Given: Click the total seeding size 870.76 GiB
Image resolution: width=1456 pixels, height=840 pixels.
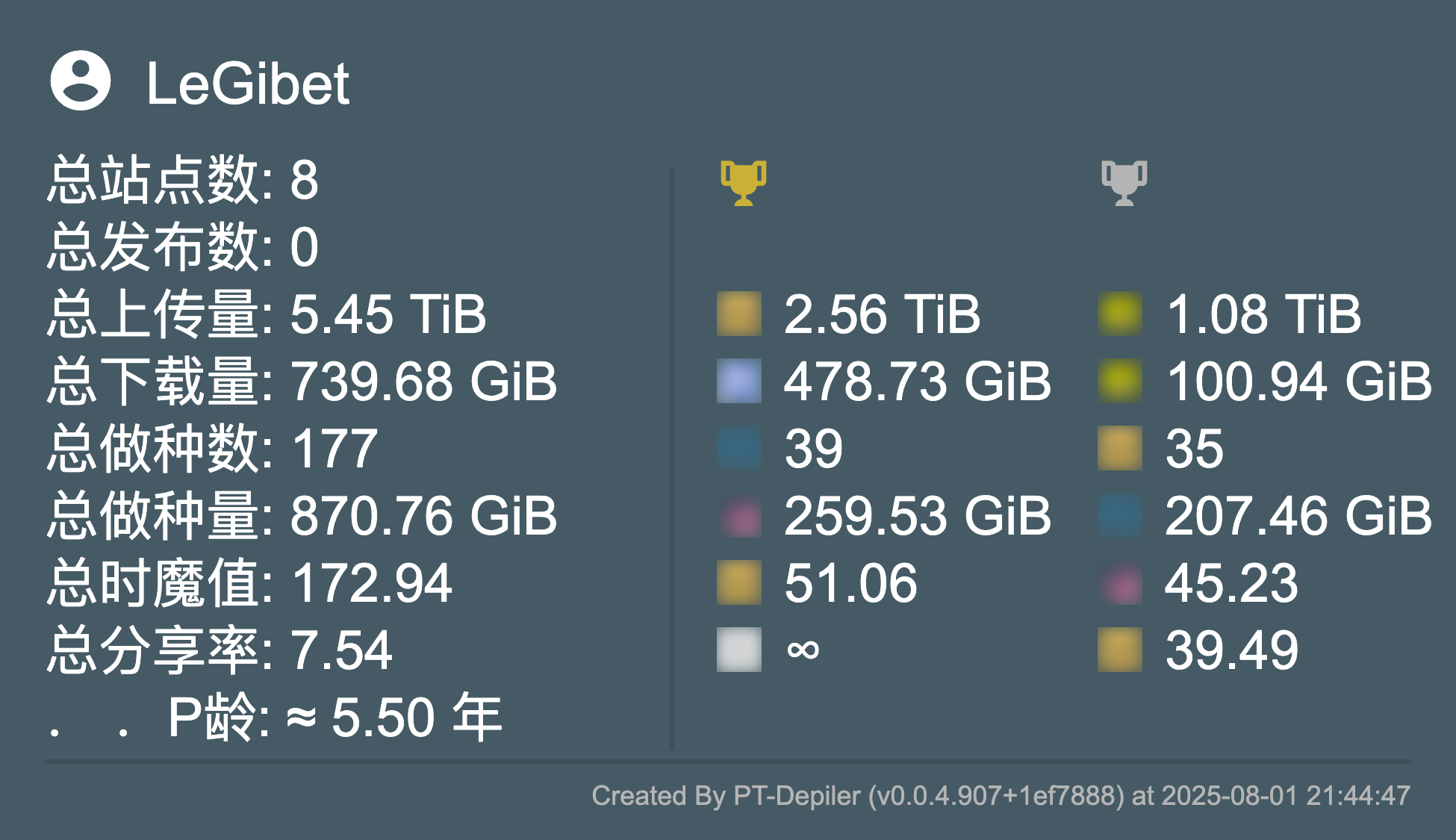Looking at the screenshot, I should coord(423,516).
